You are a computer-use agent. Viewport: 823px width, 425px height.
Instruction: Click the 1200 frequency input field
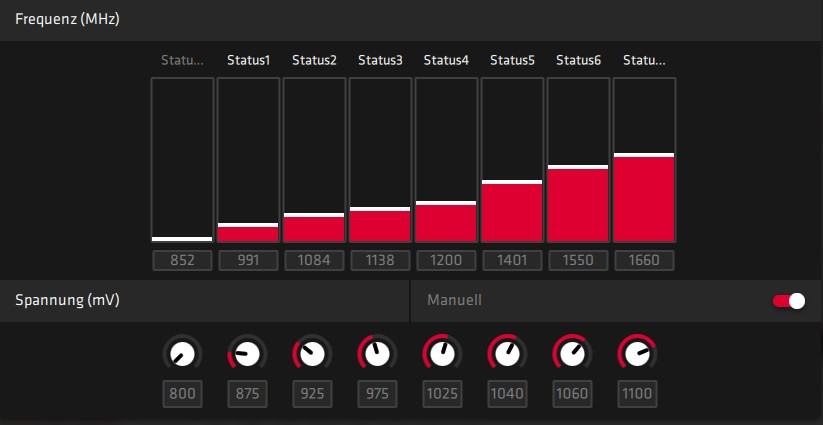tap(446, 260)
